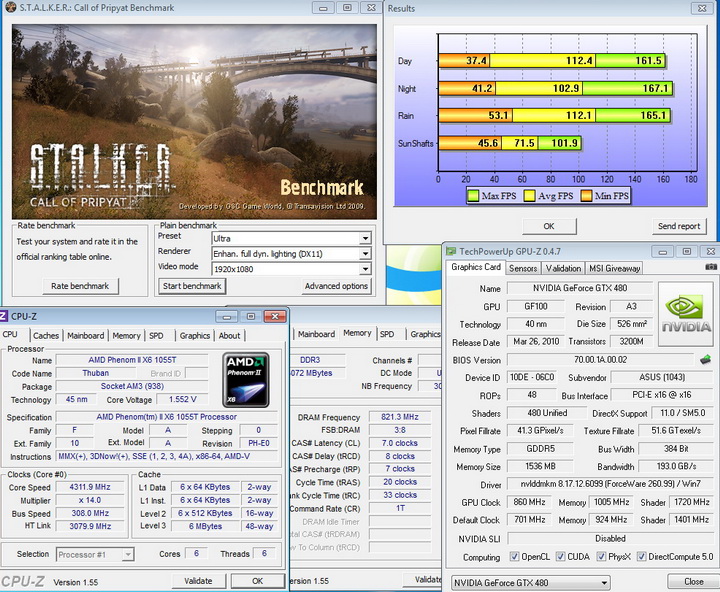Open the About tab in CPU-Z

[x=230, y=336]
